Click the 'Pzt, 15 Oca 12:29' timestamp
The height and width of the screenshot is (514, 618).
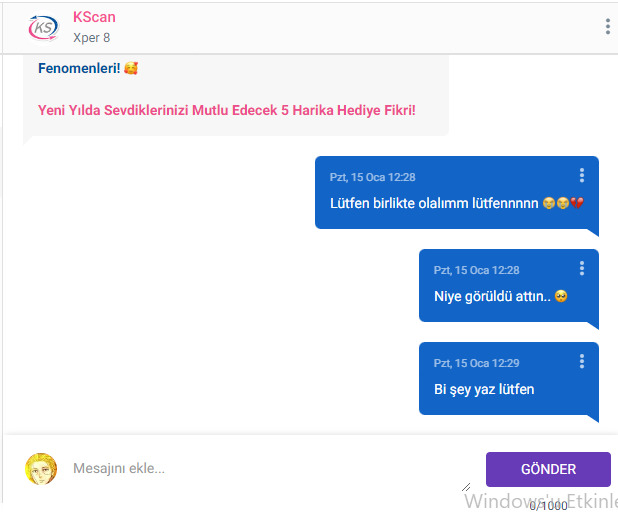click(477, 363)
